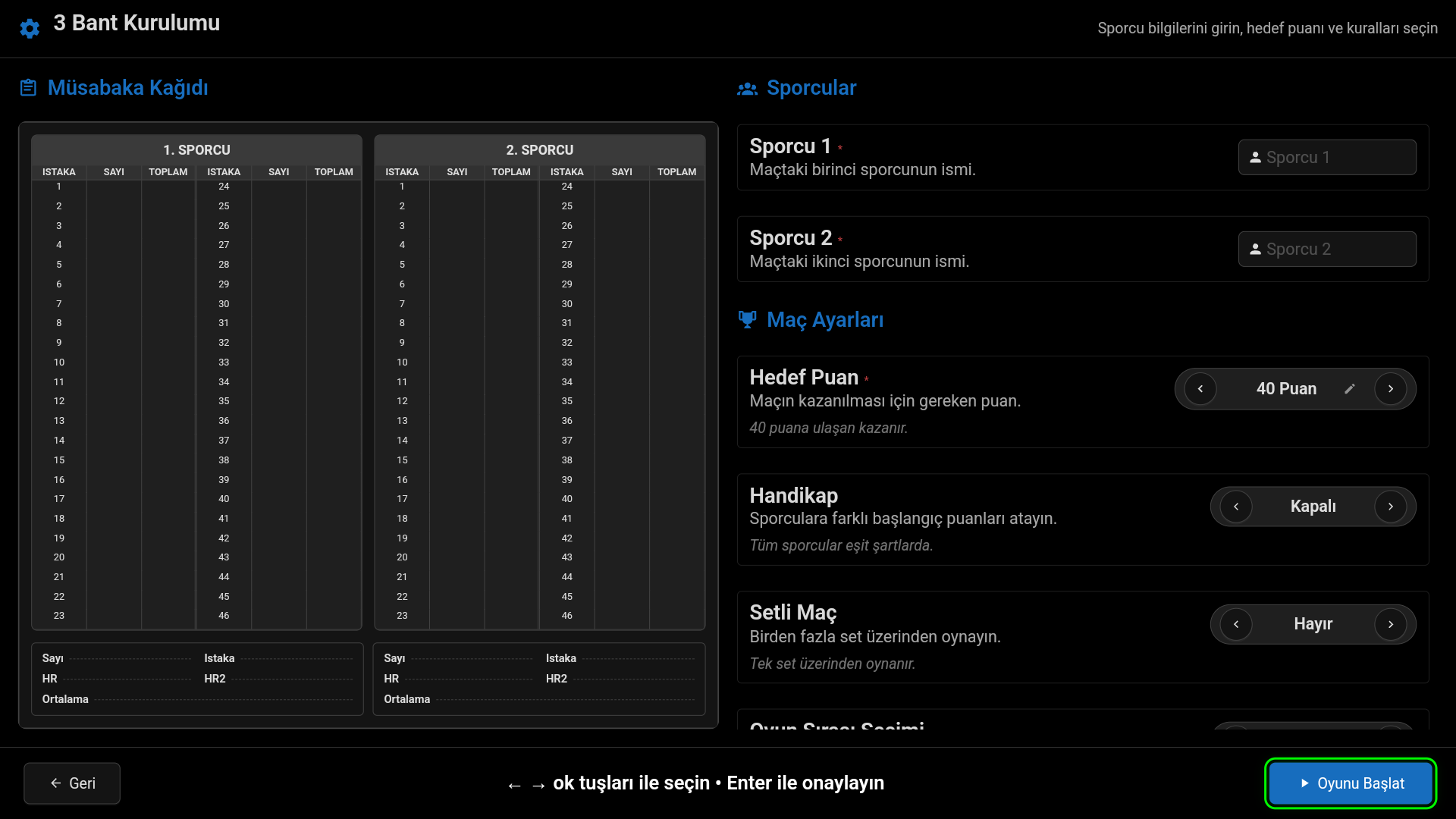
Task: Click the person icon in the Sporcu 1 field
Action: (1255, 158)
